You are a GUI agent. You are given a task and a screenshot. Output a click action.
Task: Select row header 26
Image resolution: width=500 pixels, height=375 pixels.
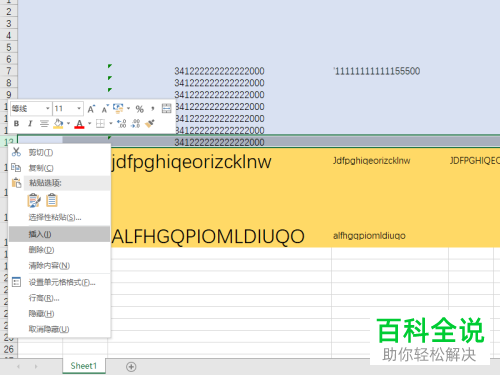click(9, 349)
